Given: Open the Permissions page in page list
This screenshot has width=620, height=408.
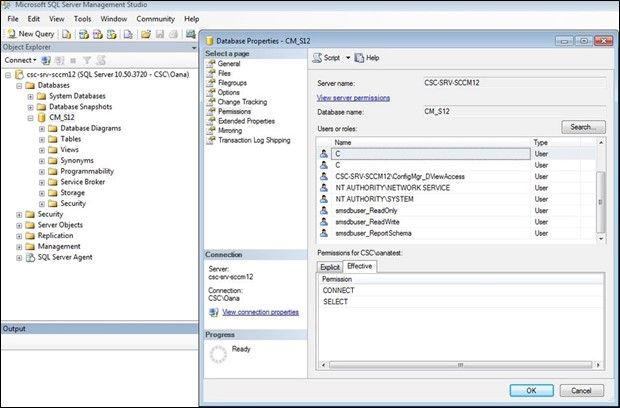Looking at the screenshot, I should coord(234,111).
